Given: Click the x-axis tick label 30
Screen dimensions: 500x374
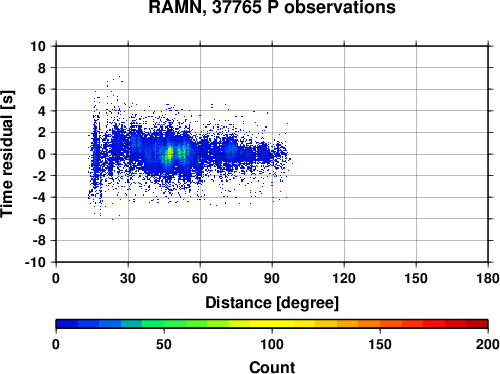Looking at the screenshot, I should 128,278.
